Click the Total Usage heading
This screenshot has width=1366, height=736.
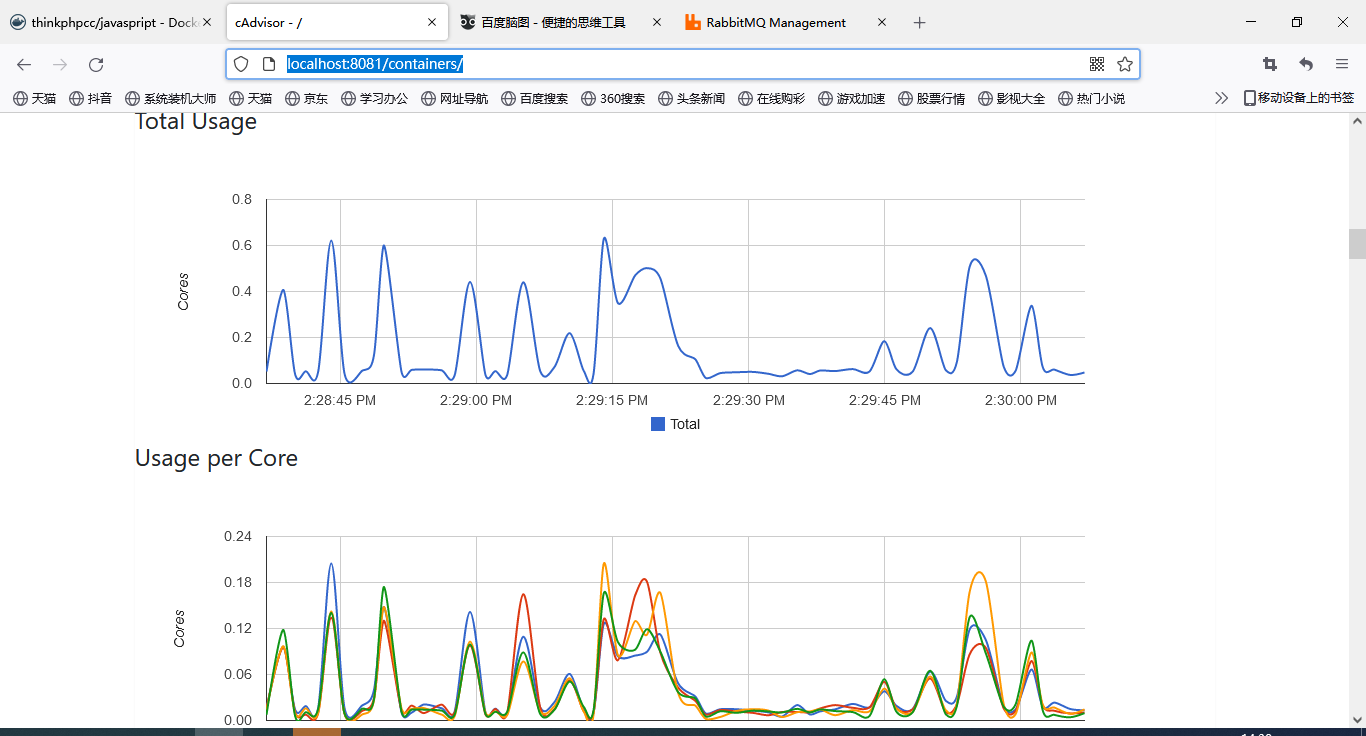coord(196,122)
